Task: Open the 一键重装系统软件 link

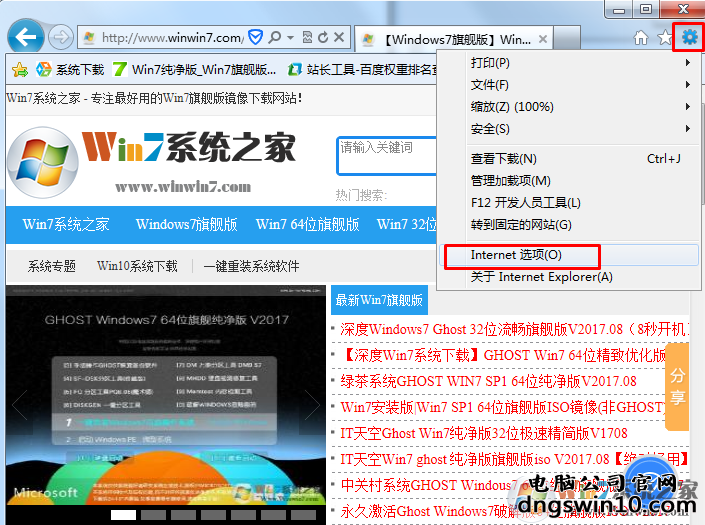Action: tap(251, 266)
